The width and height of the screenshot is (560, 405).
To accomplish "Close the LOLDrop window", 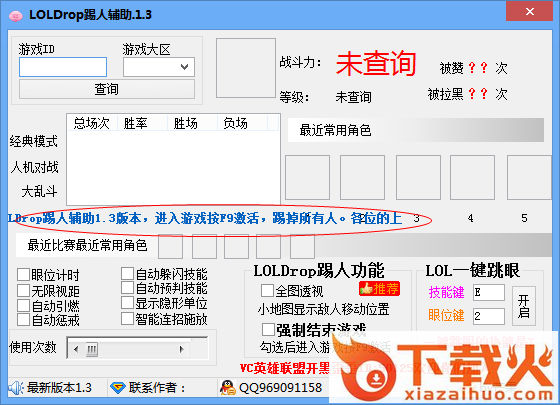I will 529,11.
